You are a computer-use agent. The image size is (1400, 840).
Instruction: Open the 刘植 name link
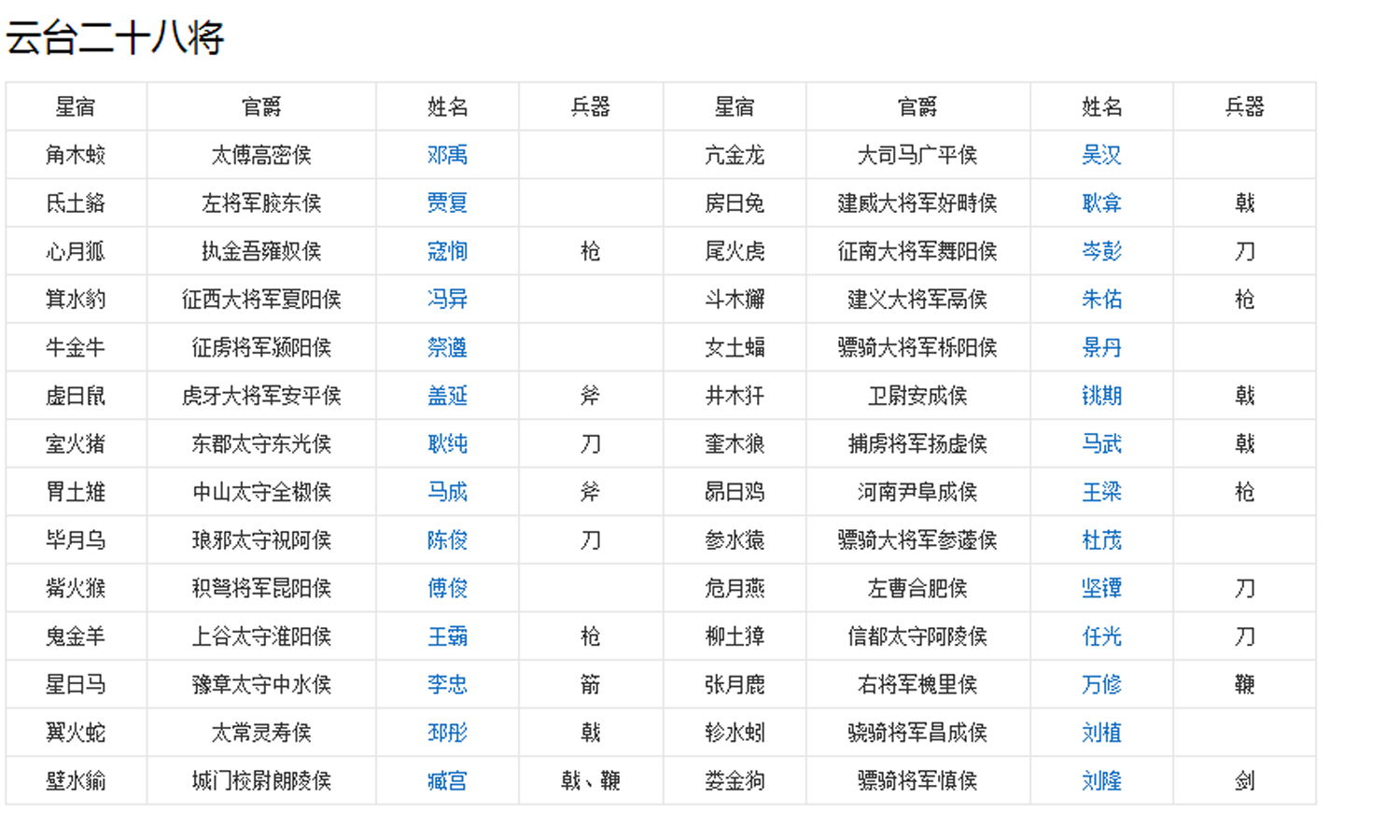coord(1101,733)
